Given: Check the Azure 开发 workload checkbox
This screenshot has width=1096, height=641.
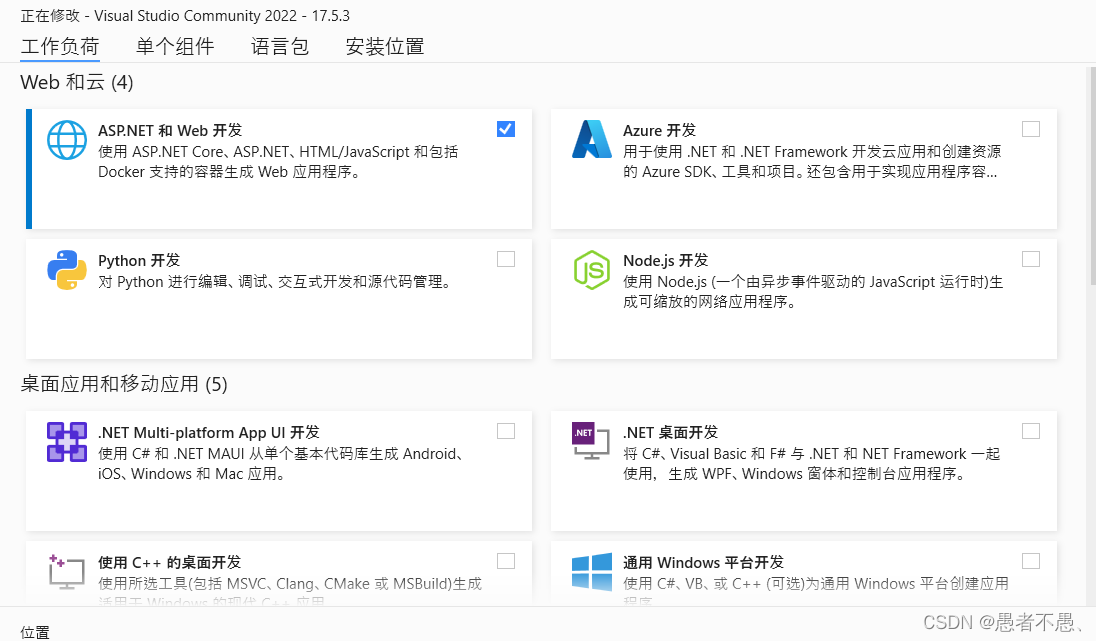Looking at the screenshot, I should (x=1031, y=129).
